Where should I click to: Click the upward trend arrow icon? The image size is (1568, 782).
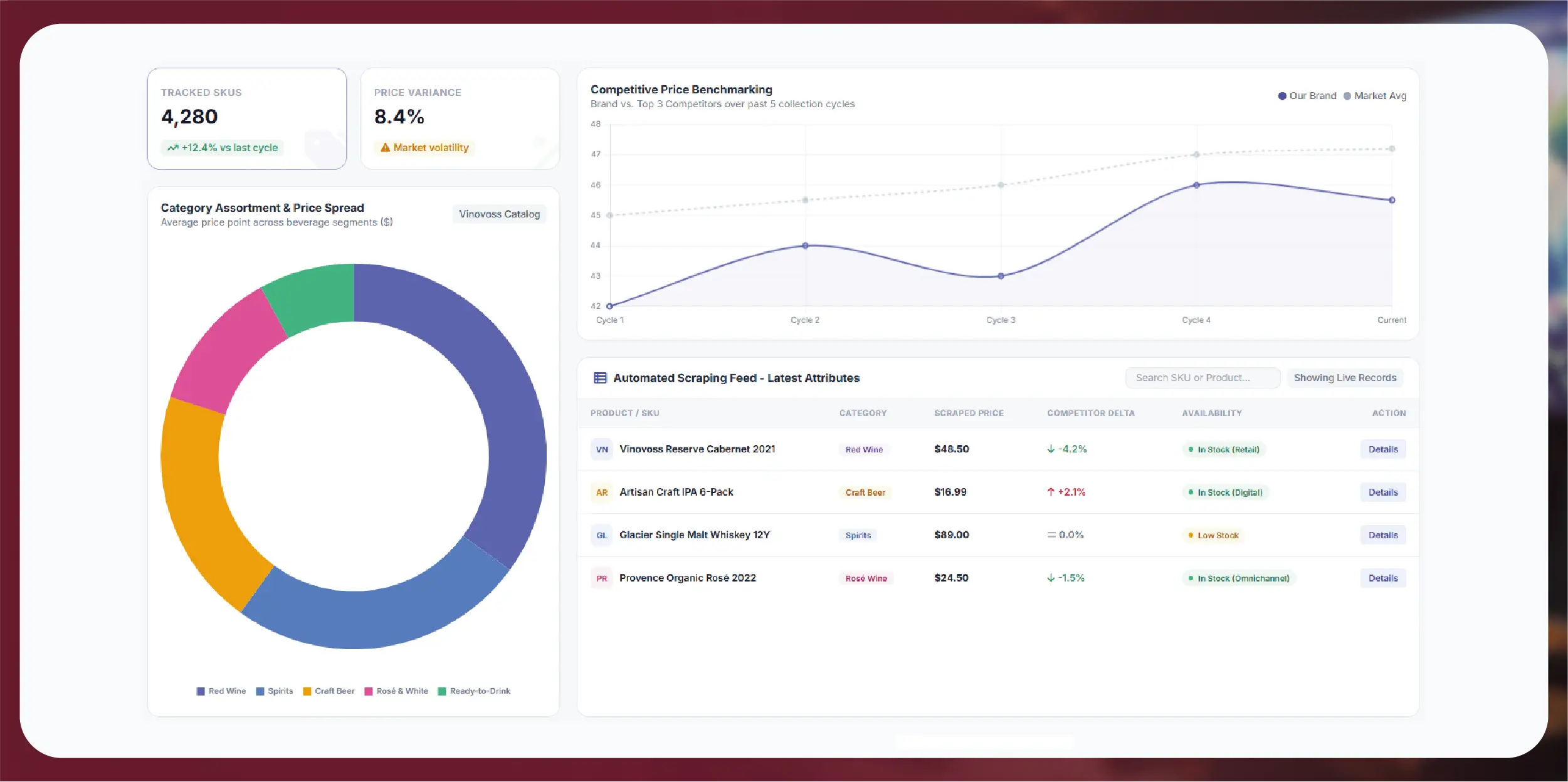click(x=172, y=148)
